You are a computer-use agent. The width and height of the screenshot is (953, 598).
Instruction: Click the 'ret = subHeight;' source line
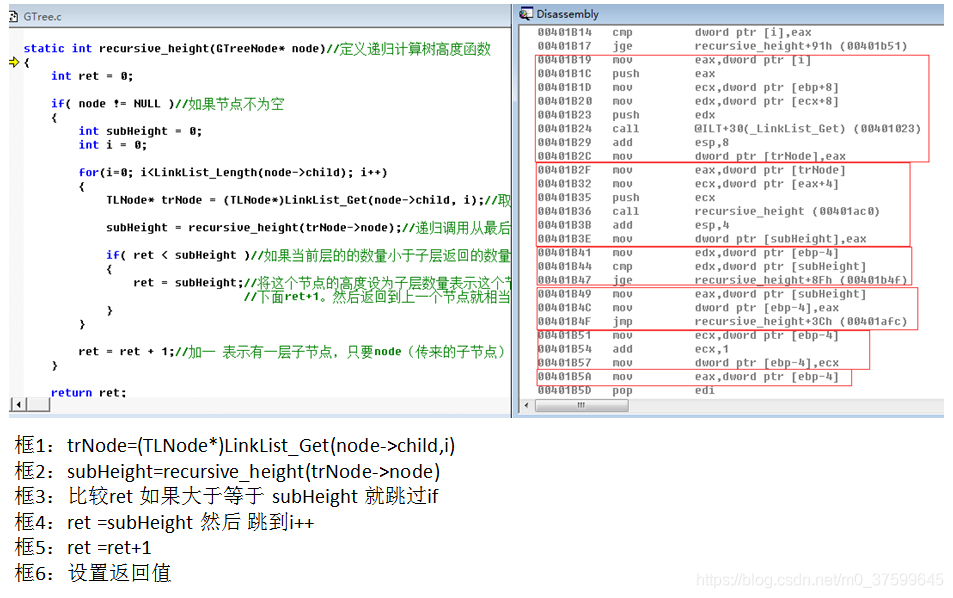(322, 283)
